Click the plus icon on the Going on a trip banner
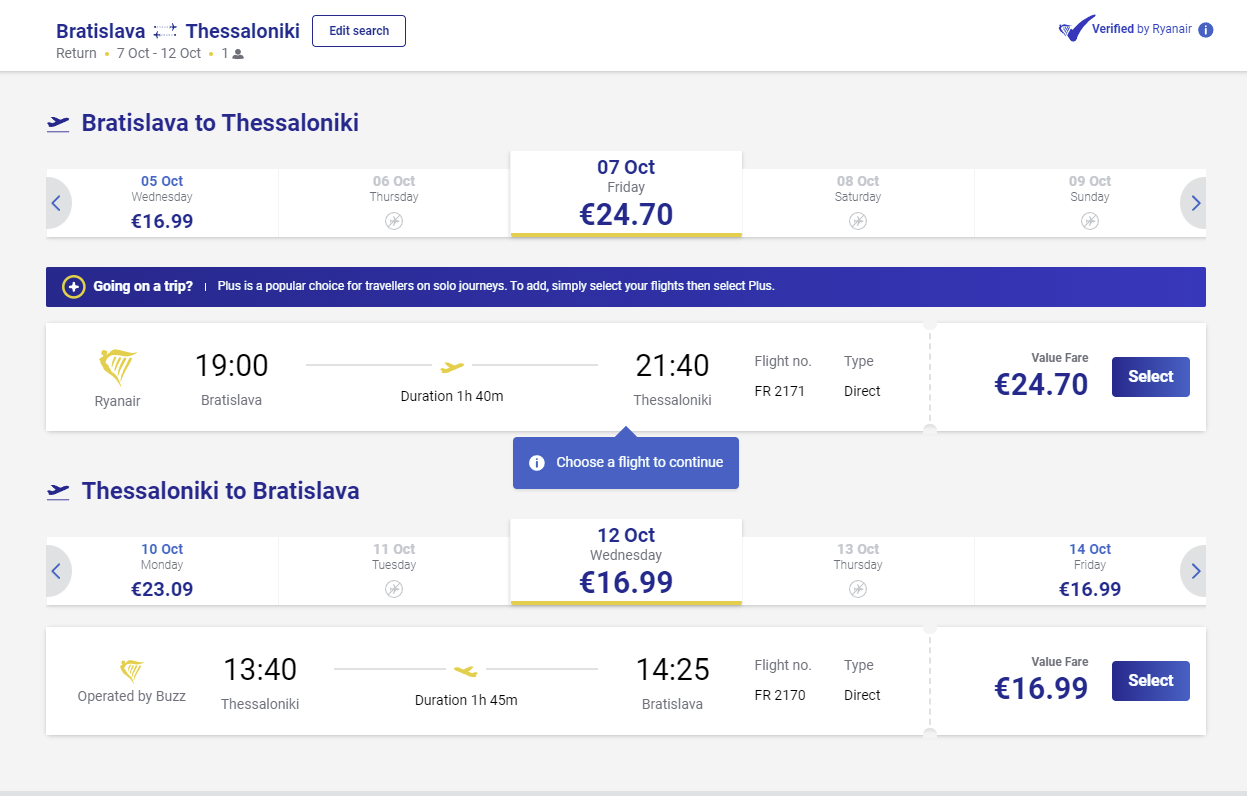Viewport: 1247px width, 796px height. [x=73, y=287]
